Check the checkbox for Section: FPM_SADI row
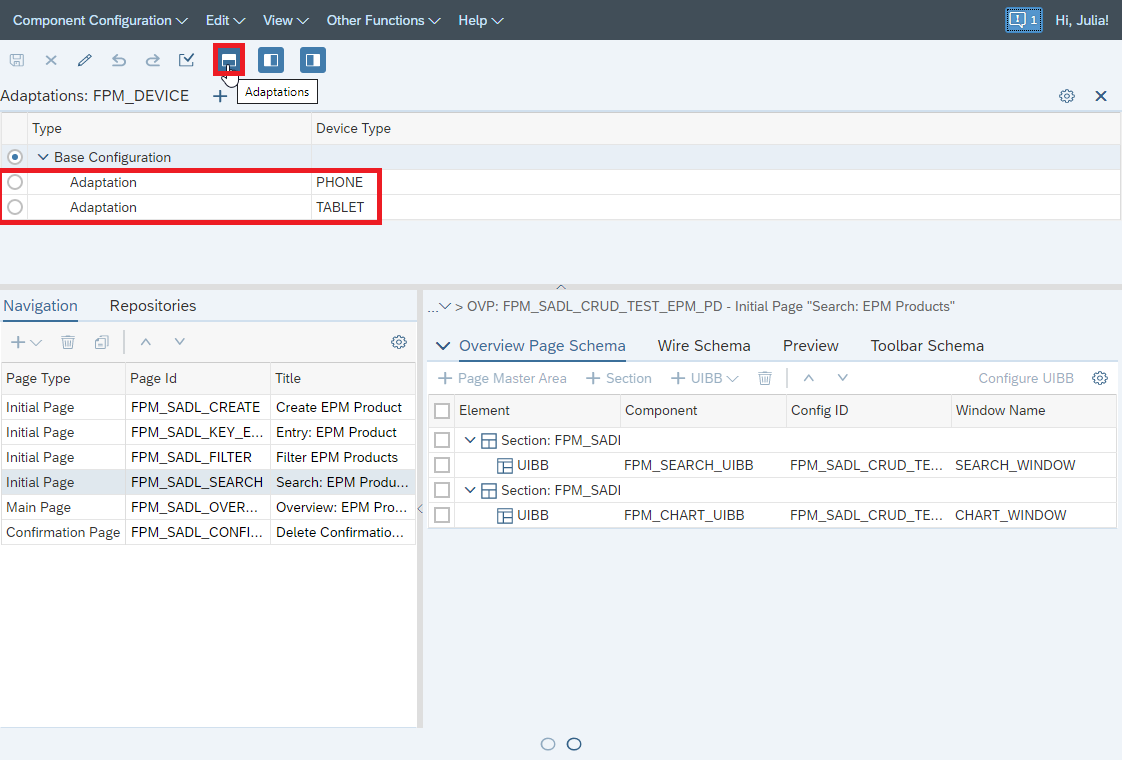Screen dimensions: 1122x760 pos(441,440)
